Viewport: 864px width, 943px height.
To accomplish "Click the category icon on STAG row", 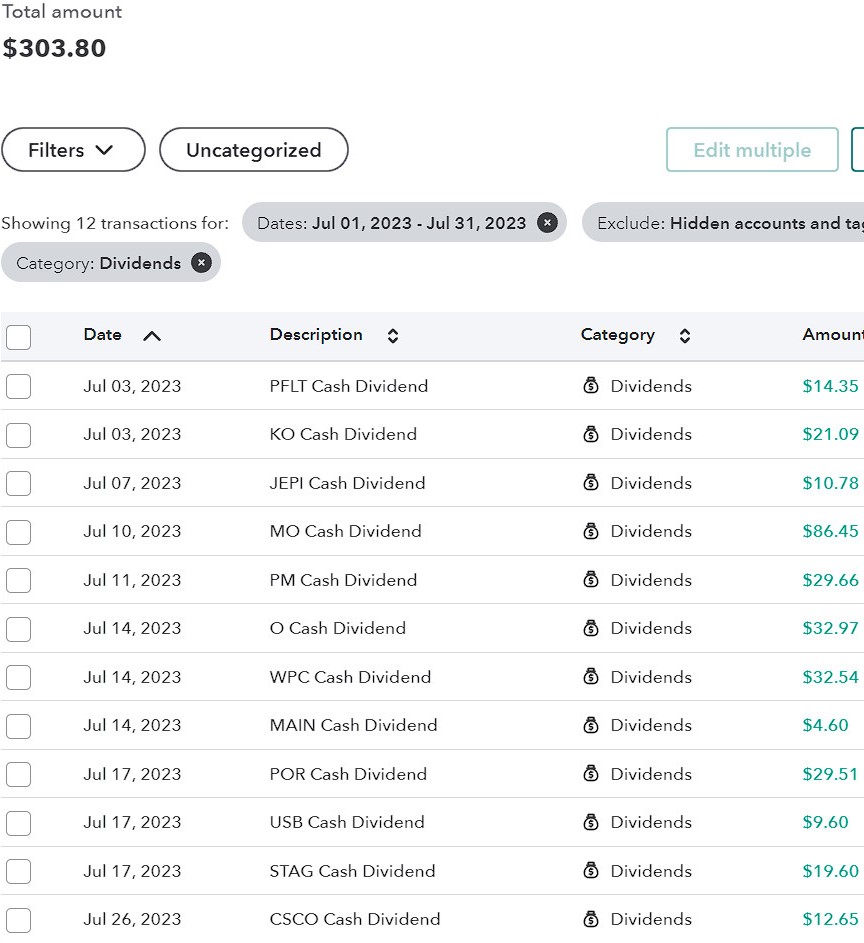I will pos(591,871).
